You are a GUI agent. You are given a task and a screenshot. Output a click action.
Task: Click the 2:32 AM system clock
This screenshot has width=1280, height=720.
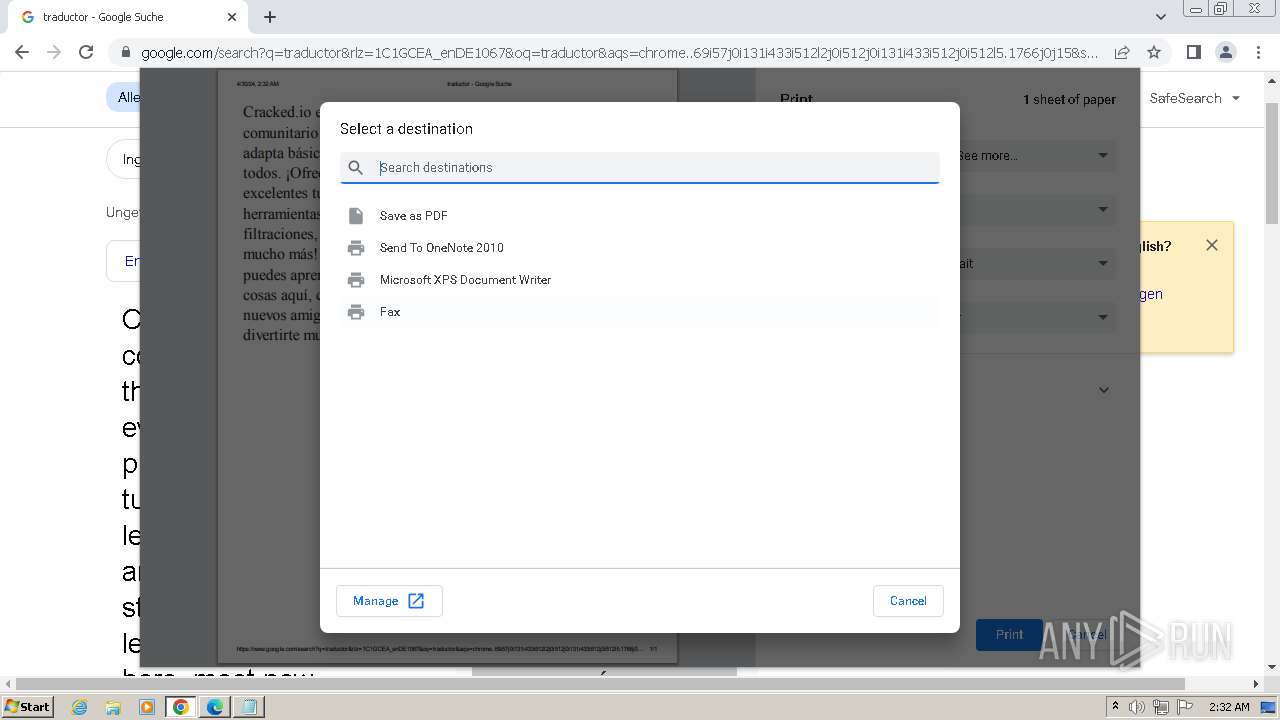(x=1229, y=707)
